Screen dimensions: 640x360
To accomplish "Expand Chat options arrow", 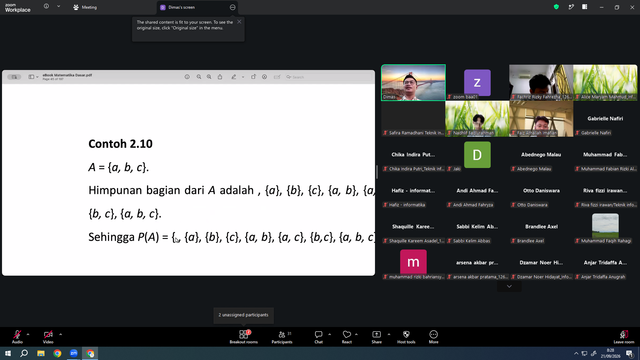I will 329,334.
